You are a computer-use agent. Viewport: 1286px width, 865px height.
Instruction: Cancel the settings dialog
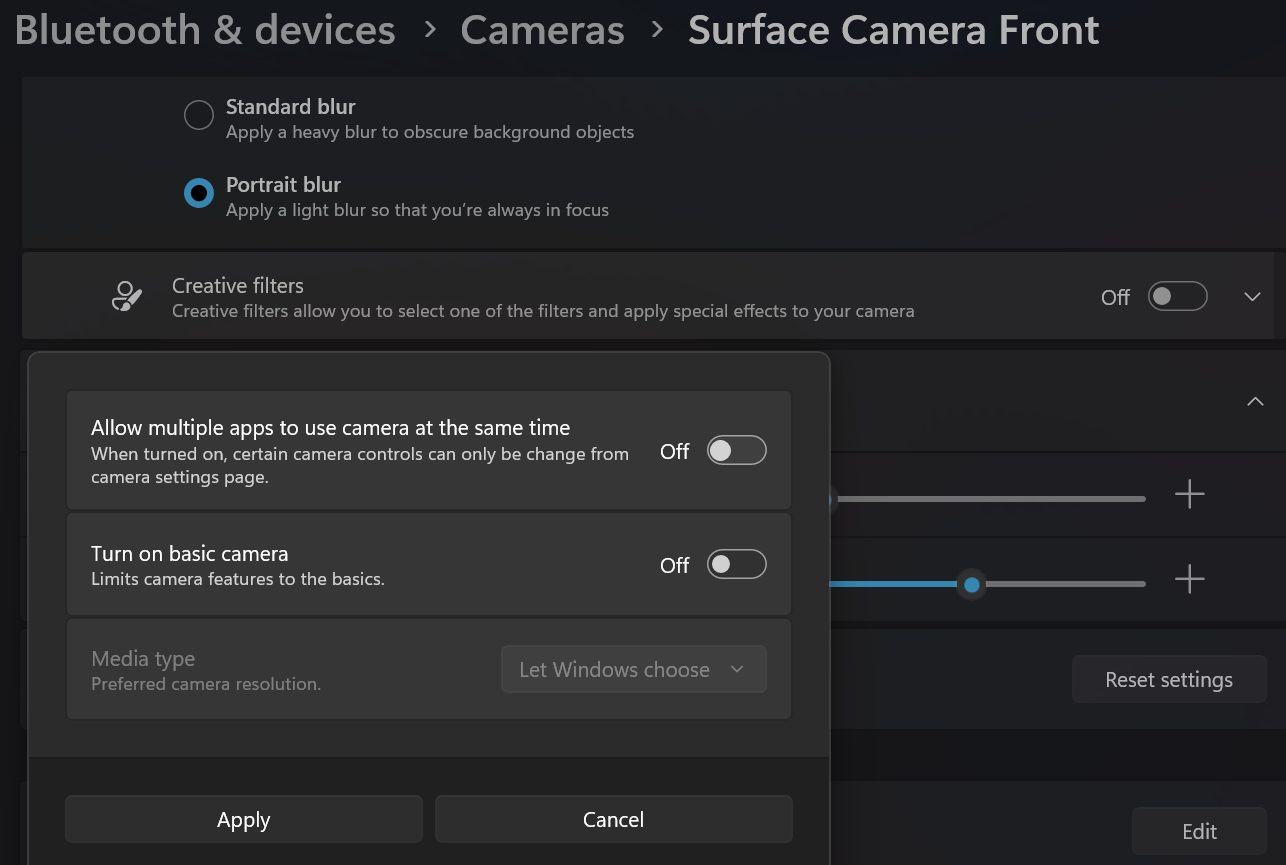(x=613, y=819)
